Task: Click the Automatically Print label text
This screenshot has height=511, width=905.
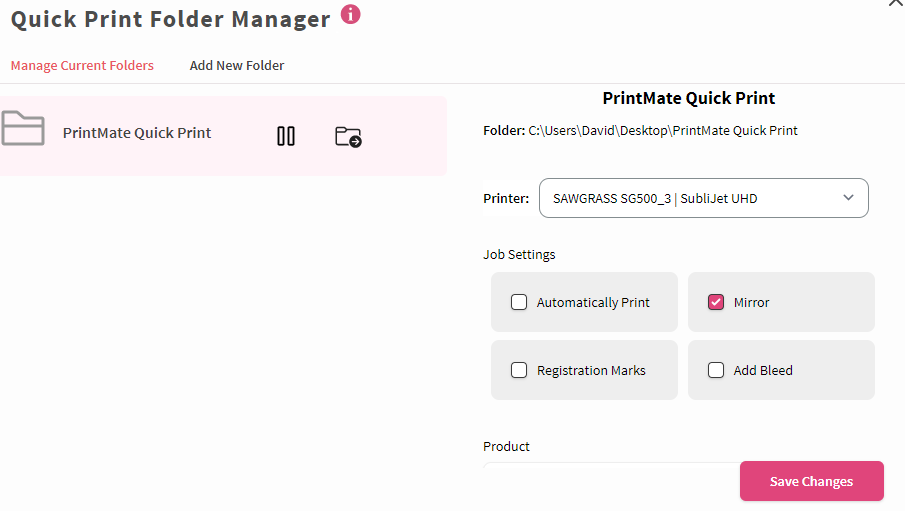Action: (x=593, y=303)
